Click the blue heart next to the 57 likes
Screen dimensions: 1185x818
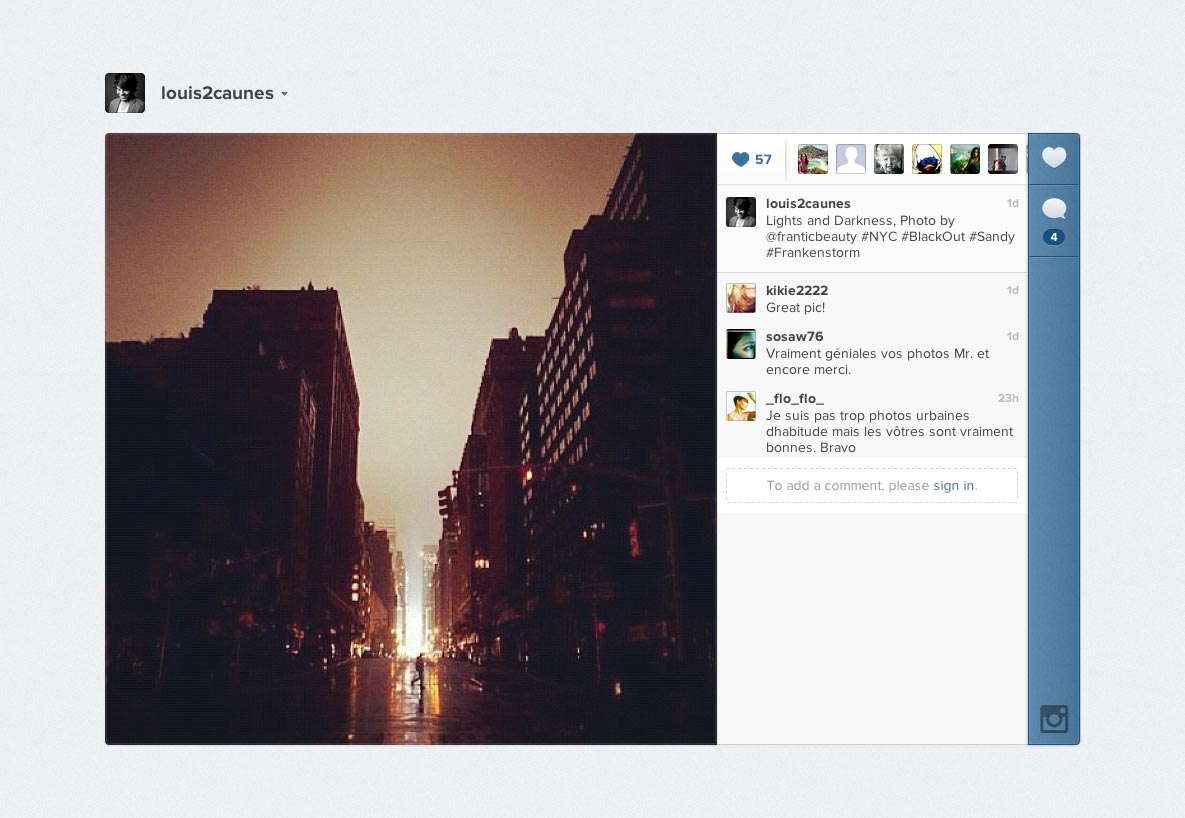click(x=741, y=159)
